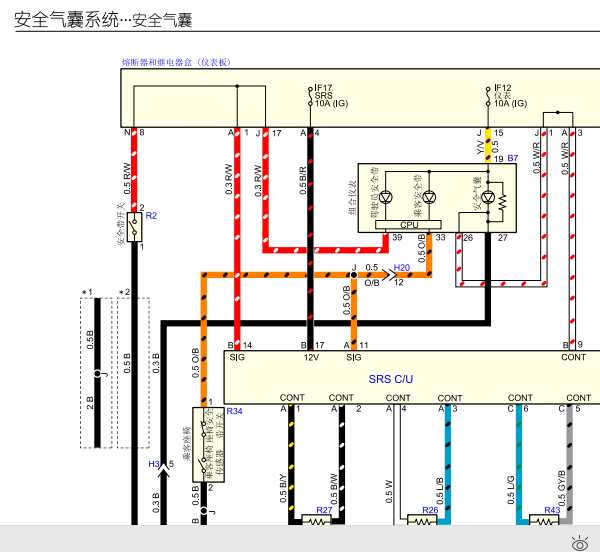Click the resistor symbol under R27
The height and width of the screenshot is (552, 600).
click(317, 521)
